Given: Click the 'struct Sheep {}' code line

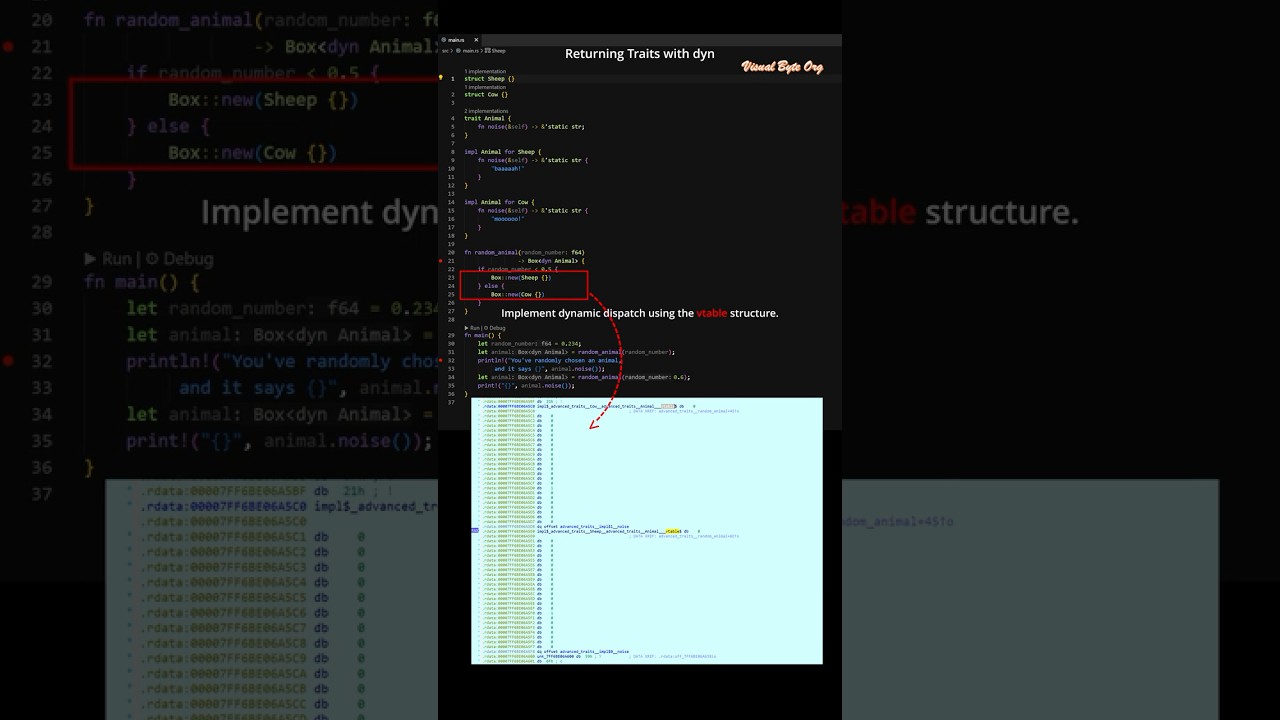Looking at the screenshot, I should point(489,78).
